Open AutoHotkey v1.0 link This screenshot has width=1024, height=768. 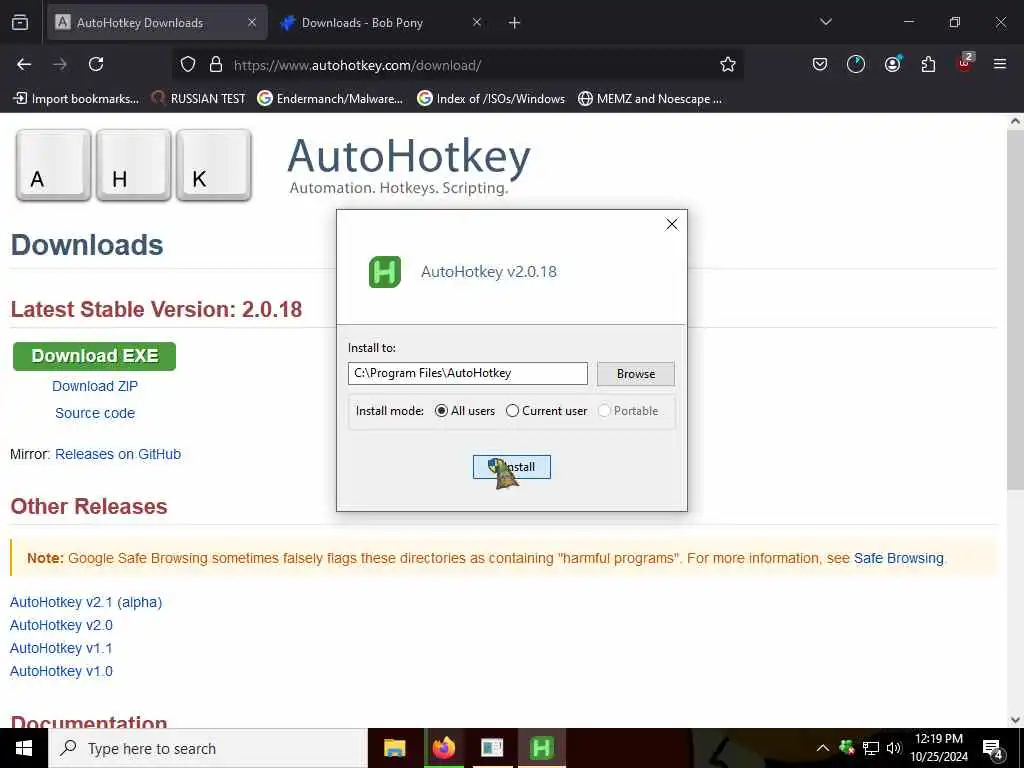click(x=61, y=671)
